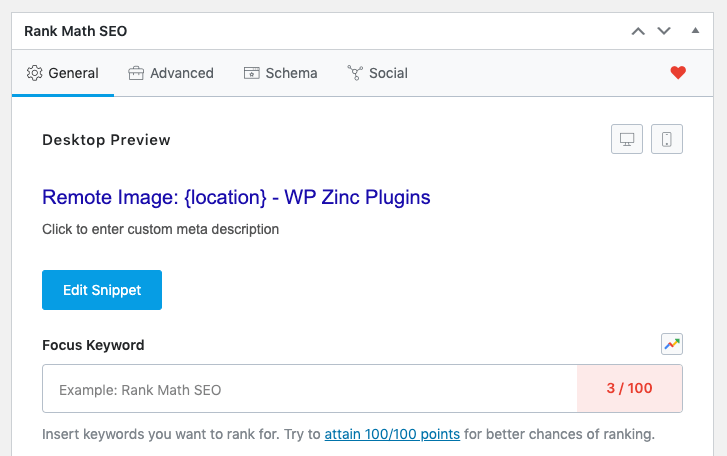727x456 pixels.
Task: Open the attain 100/100 points link
Action: click(392, 434)
